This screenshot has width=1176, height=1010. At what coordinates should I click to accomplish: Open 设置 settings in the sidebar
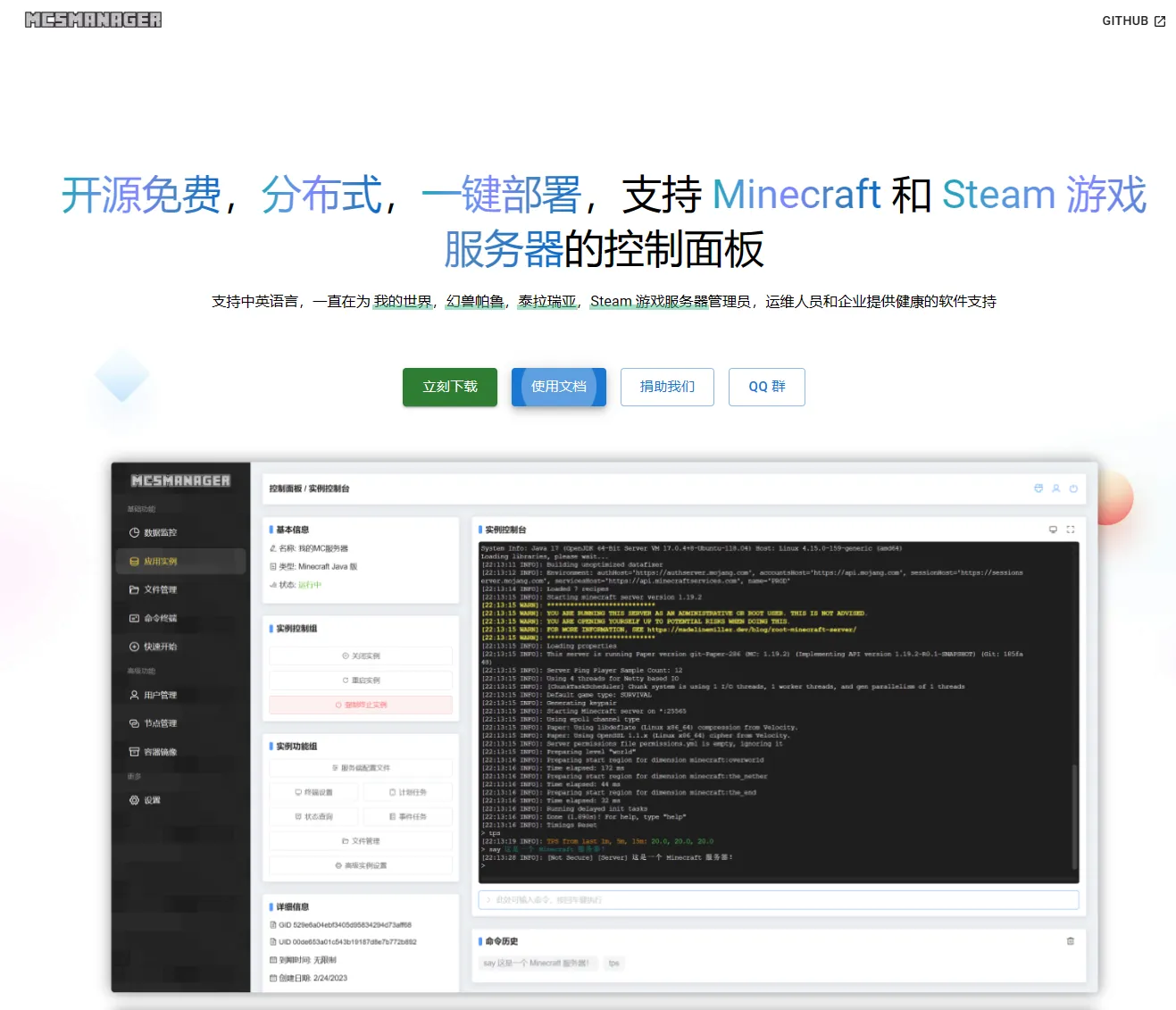(x=179, y=800)
